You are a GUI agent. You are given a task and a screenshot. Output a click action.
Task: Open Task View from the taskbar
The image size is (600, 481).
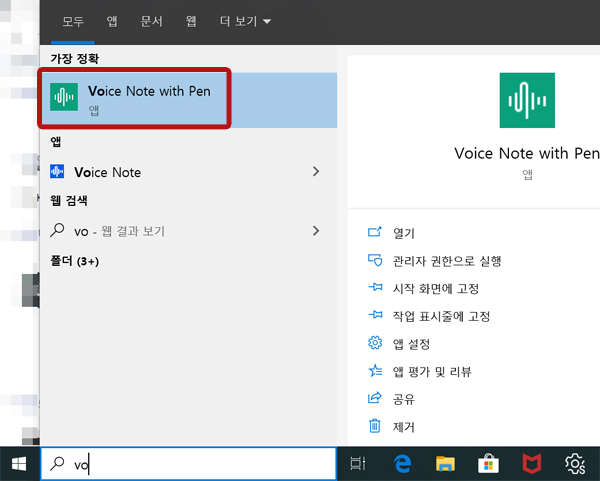click(358, 464)
